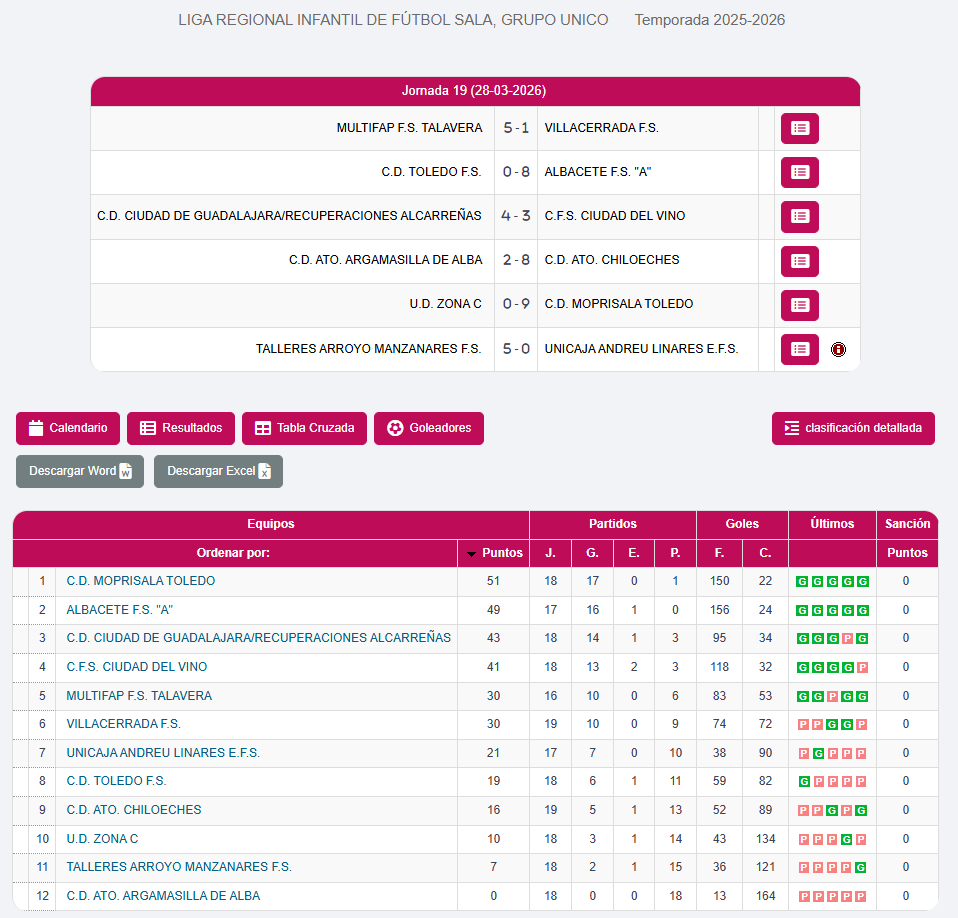Open the Resultados page

click(181, 428)
